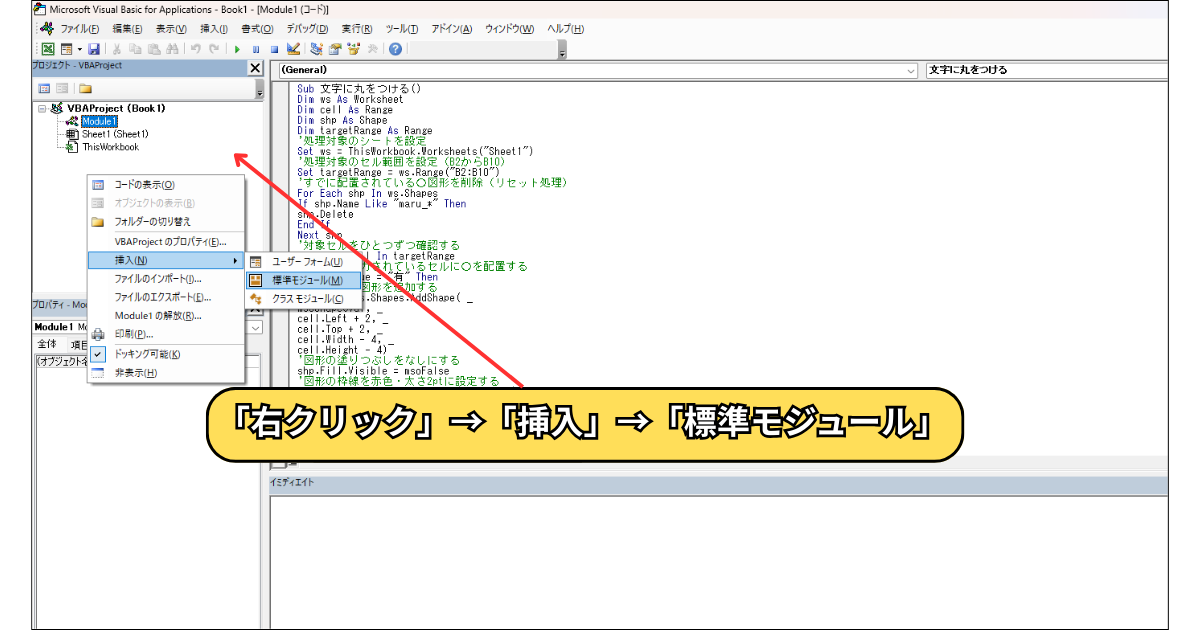The width and height of the screenshot is (1200, 630).
Task: Click the Excel view icon in toolbar
Action: [x=47, y=48]
